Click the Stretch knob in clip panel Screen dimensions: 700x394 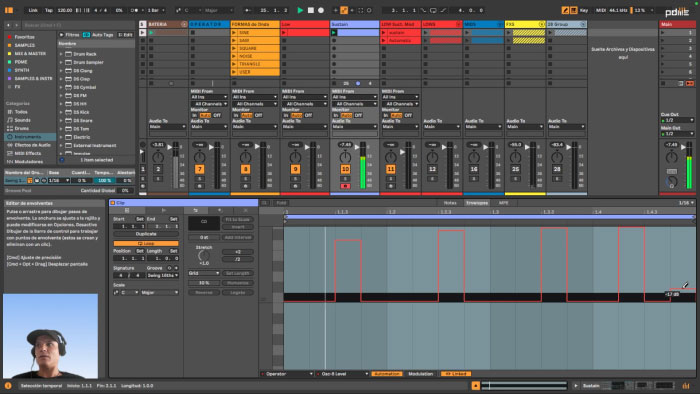coord(204,256)
